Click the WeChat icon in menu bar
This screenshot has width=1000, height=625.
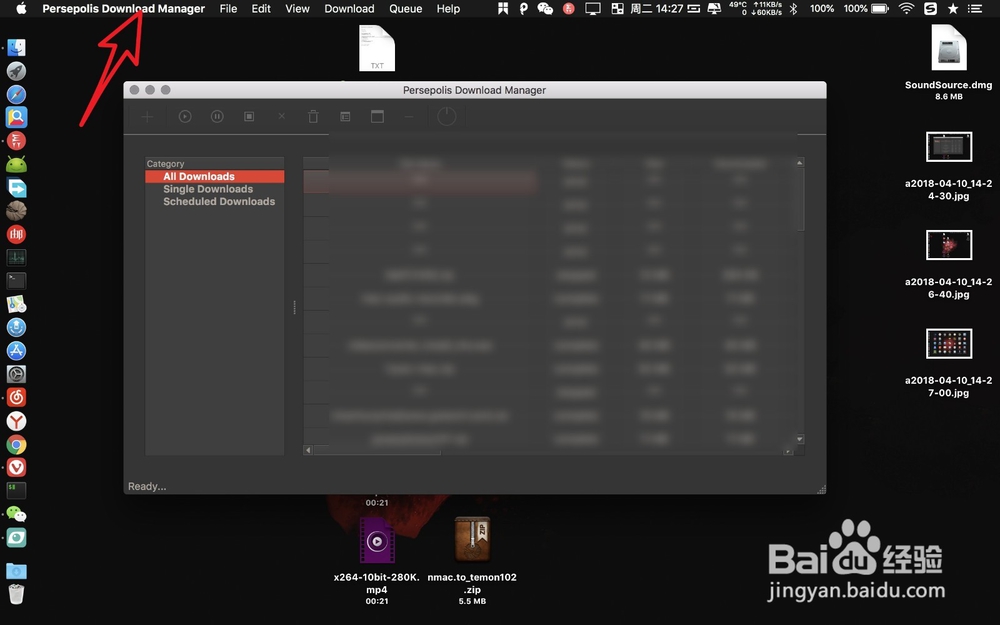[545, 8]
